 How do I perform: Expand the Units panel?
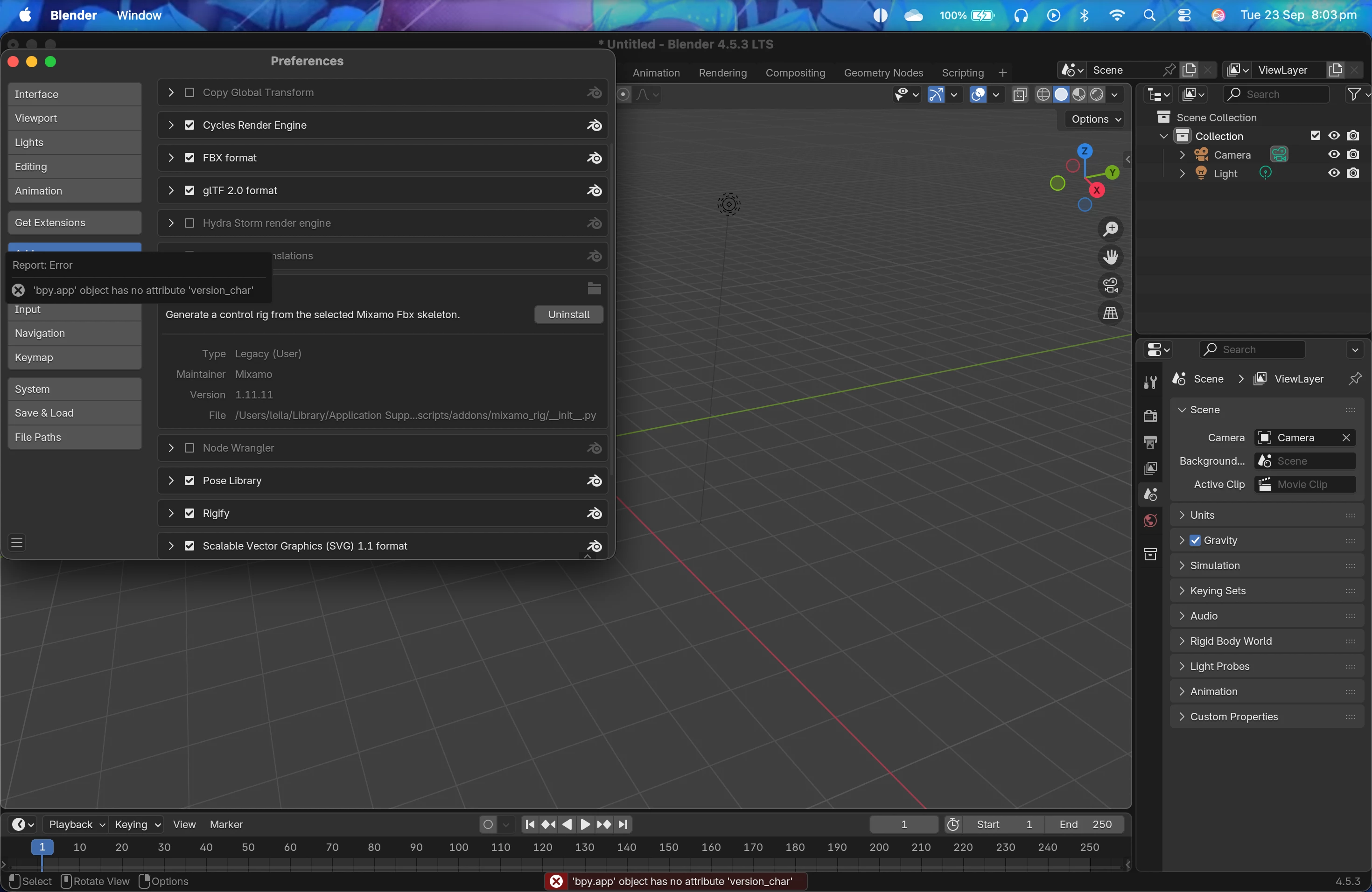tap(1202, 515)
